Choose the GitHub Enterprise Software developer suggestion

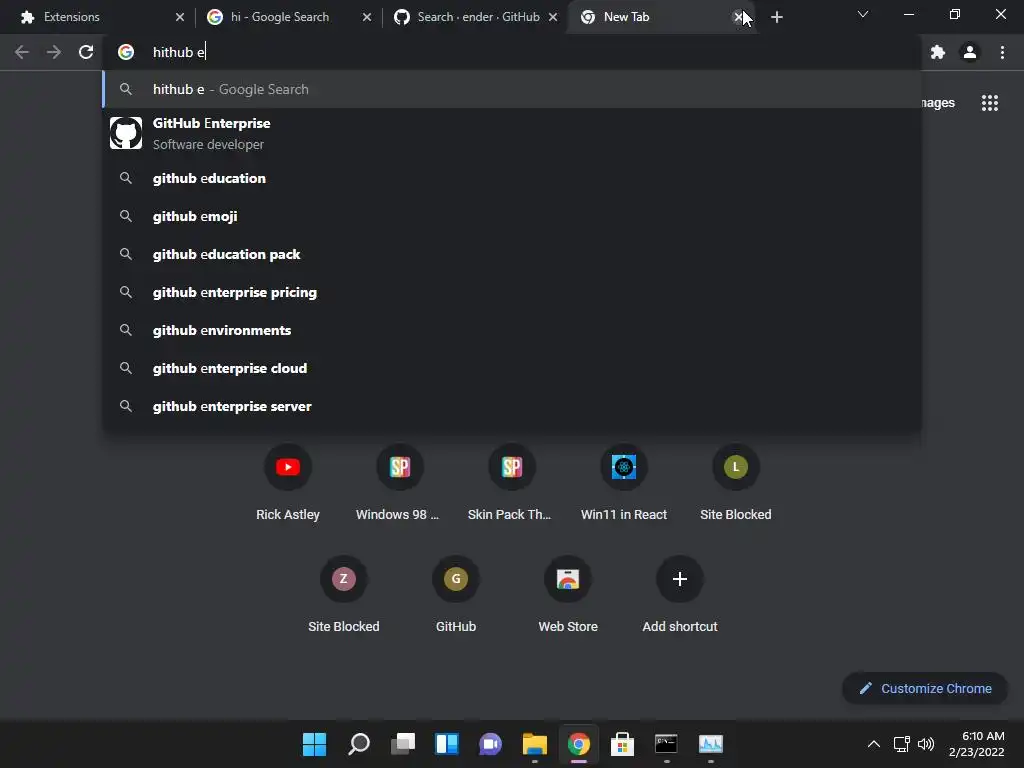[512, 133]
